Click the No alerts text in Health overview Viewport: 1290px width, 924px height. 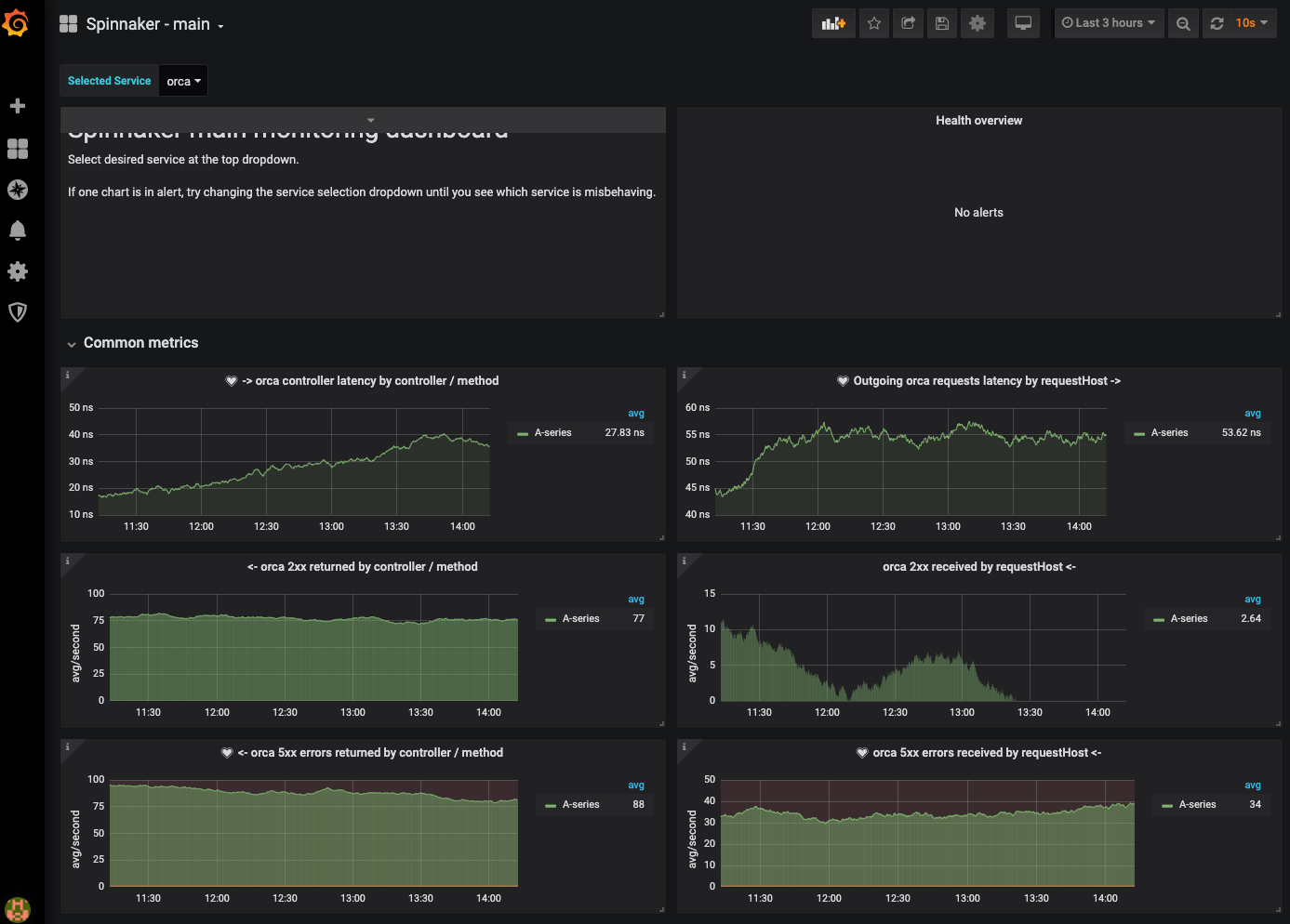tap(978, 213)
